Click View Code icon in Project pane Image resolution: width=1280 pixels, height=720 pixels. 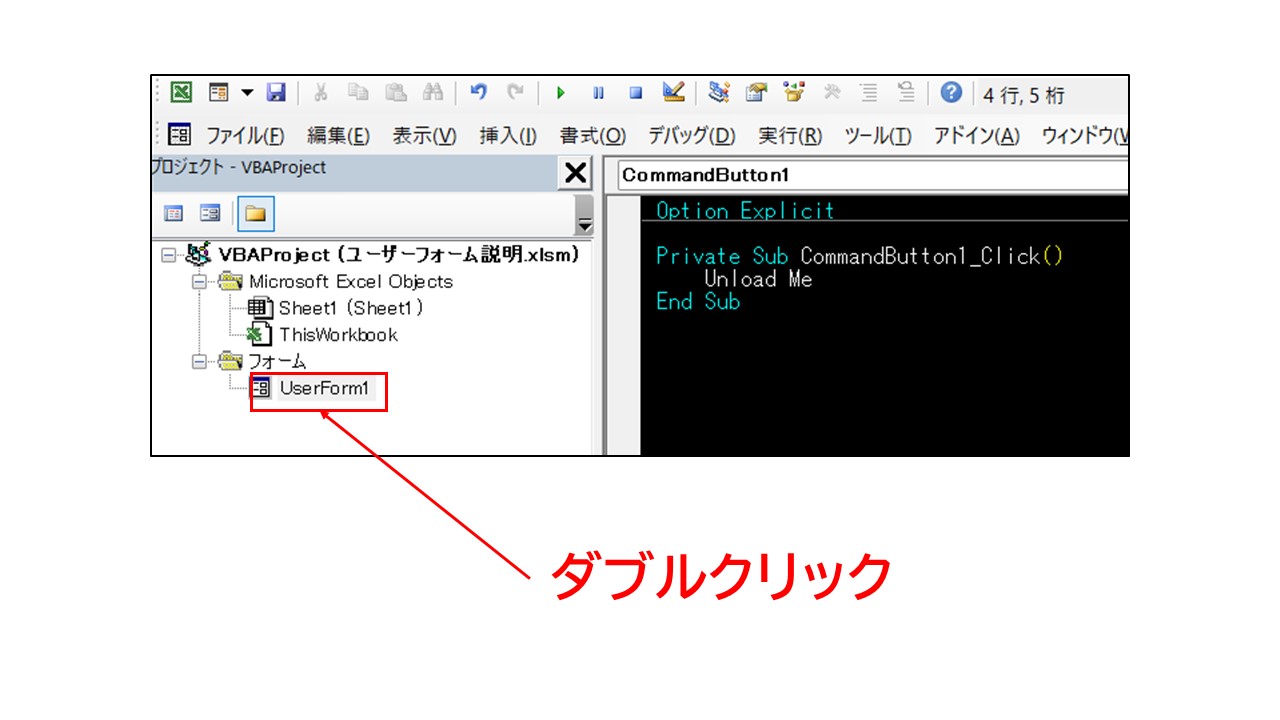(174, 213)
